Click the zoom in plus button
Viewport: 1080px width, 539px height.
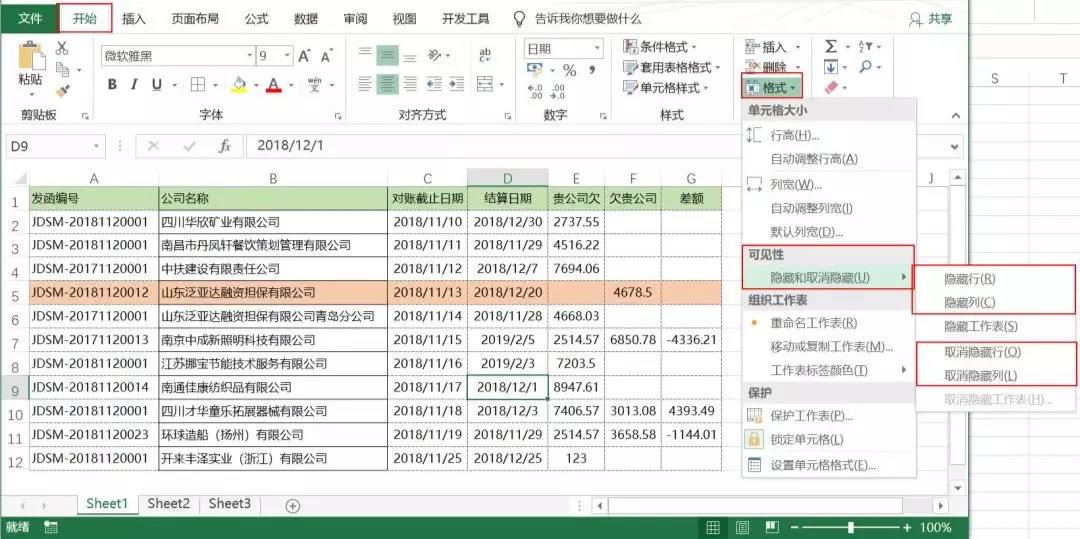(x=909, y=528)
